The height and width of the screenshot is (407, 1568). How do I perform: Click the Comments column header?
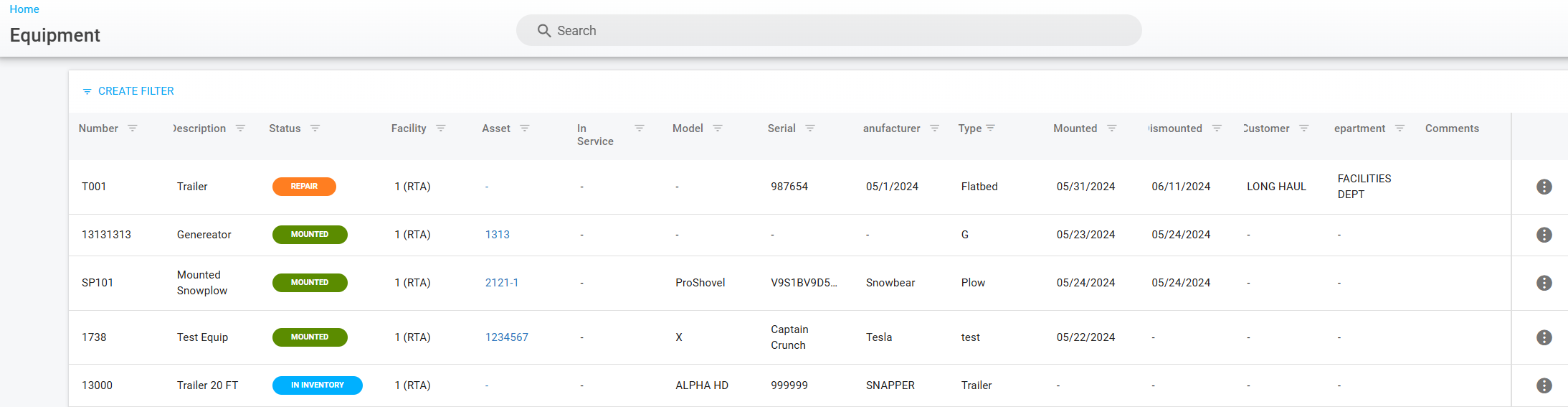[x=1452, y=128]
